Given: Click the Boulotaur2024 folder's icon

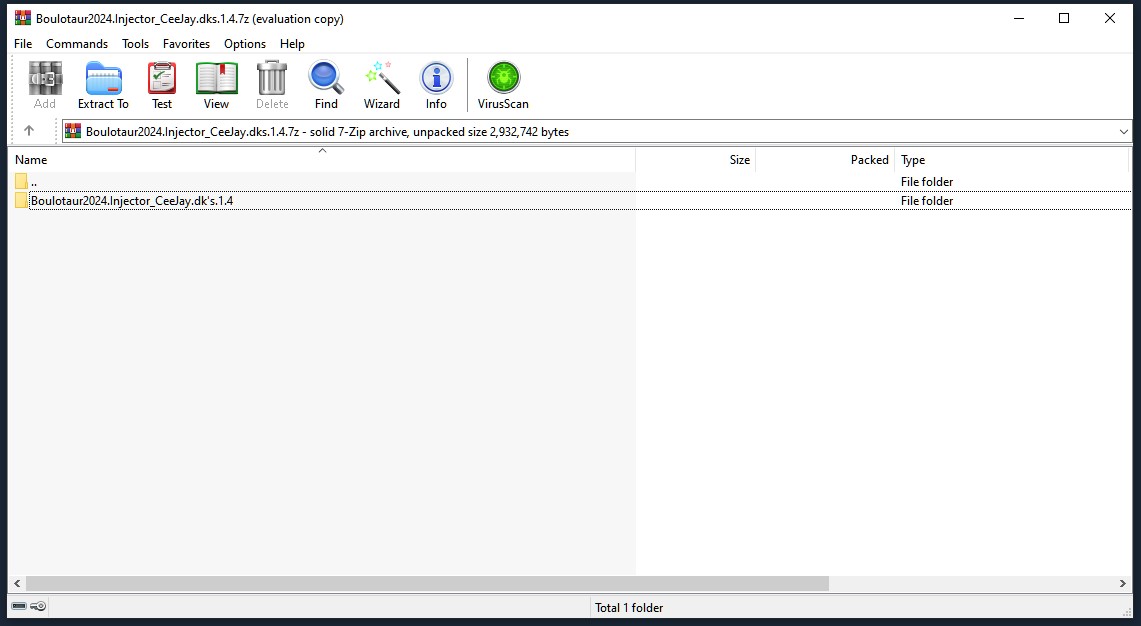Looking at the screenshot, I should coord(21,200).
